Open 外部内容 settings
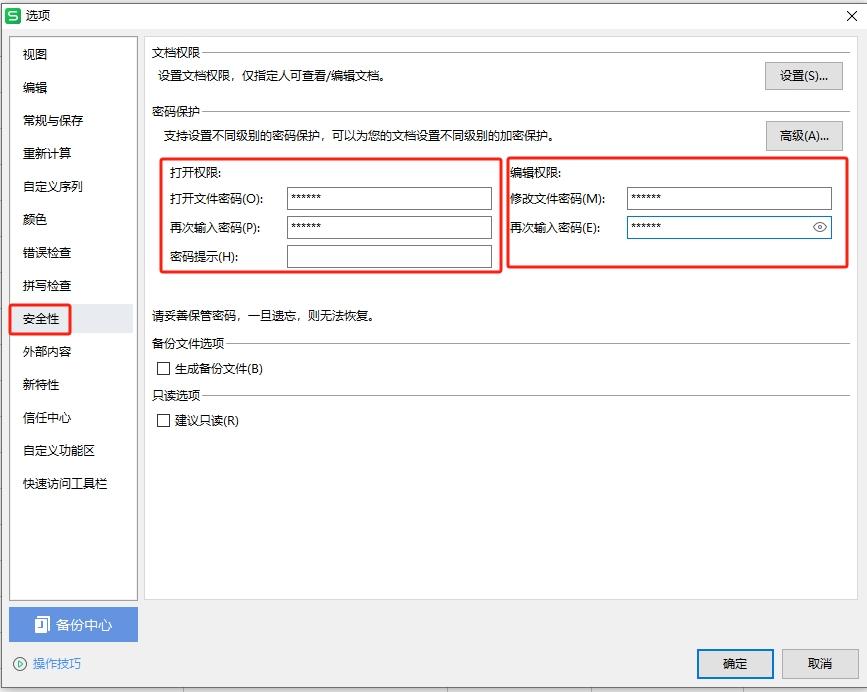This screenshot has width=867, height=692. [46, 352]
